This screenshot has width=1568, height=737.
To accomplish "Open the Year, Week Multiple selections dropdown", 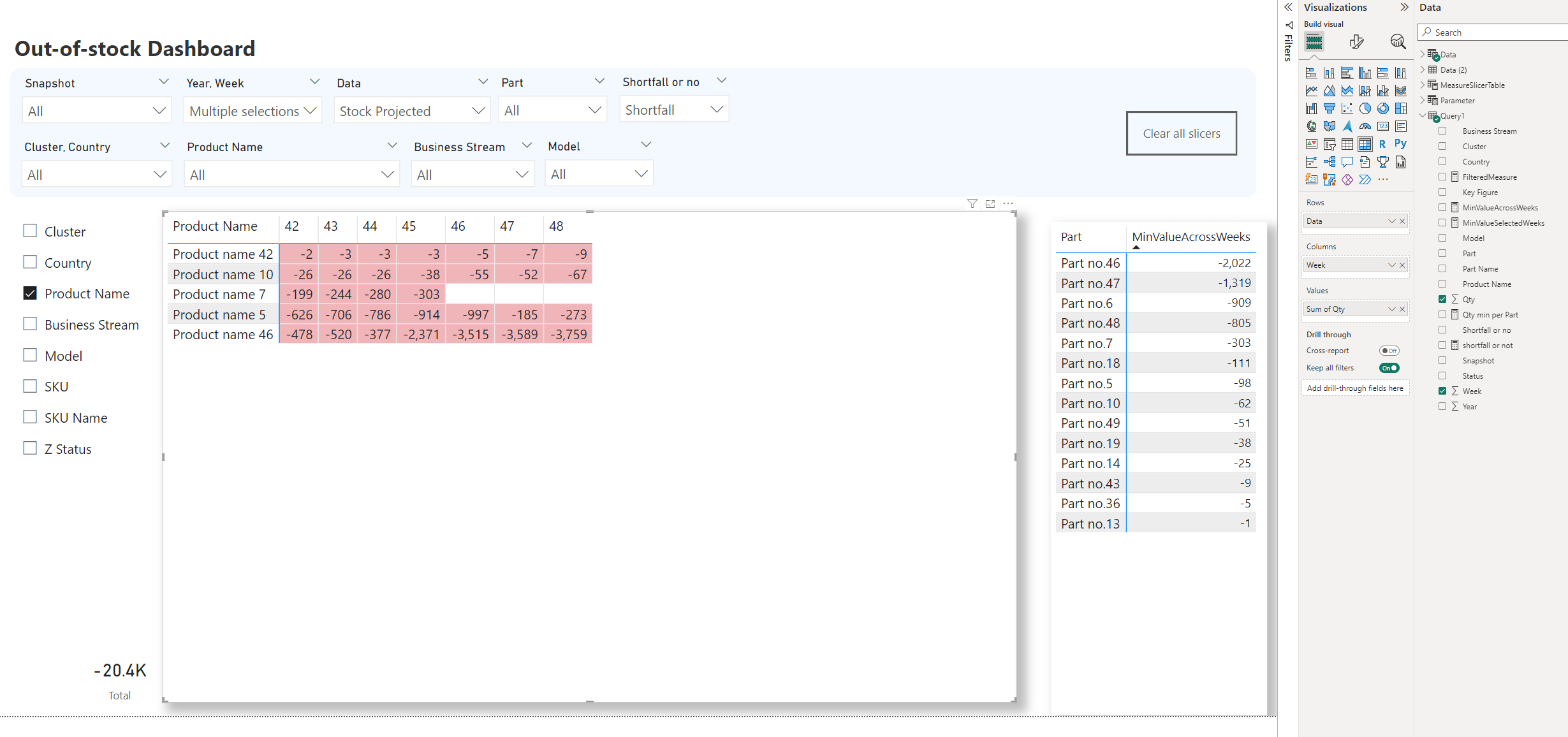I will pyautogui.click(x=253, y=111).
